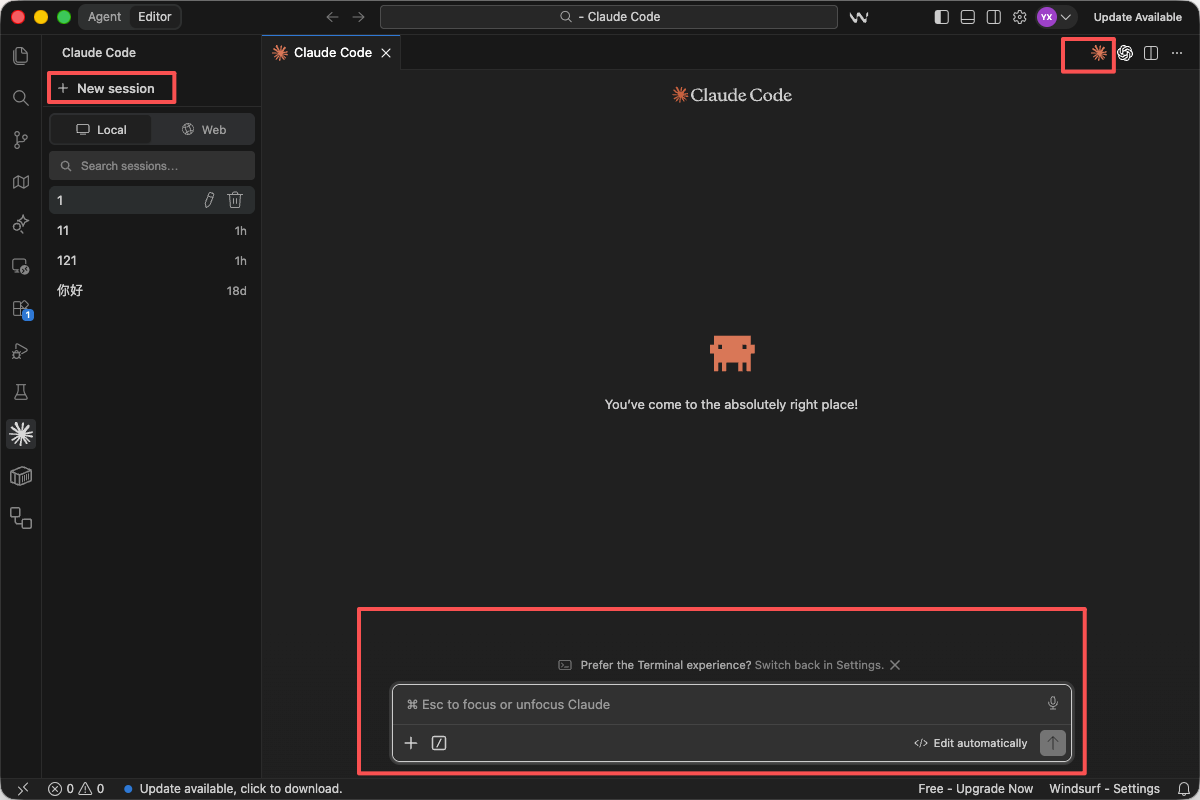Open the Run and Debug view
This screenshot has width=1200, height=800.
click(x=20, y=350)
